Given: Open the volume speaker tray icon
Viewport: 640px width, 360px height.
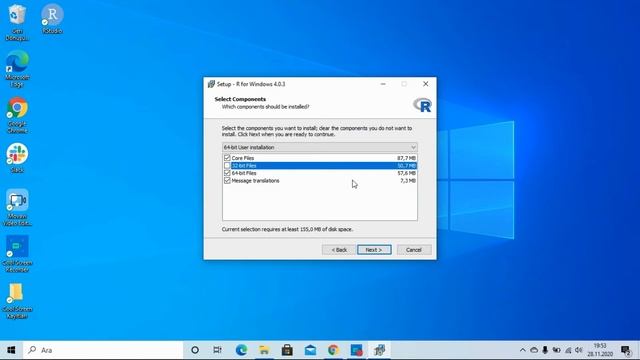Looking at the screenshot, I should [x=579, y=350].
